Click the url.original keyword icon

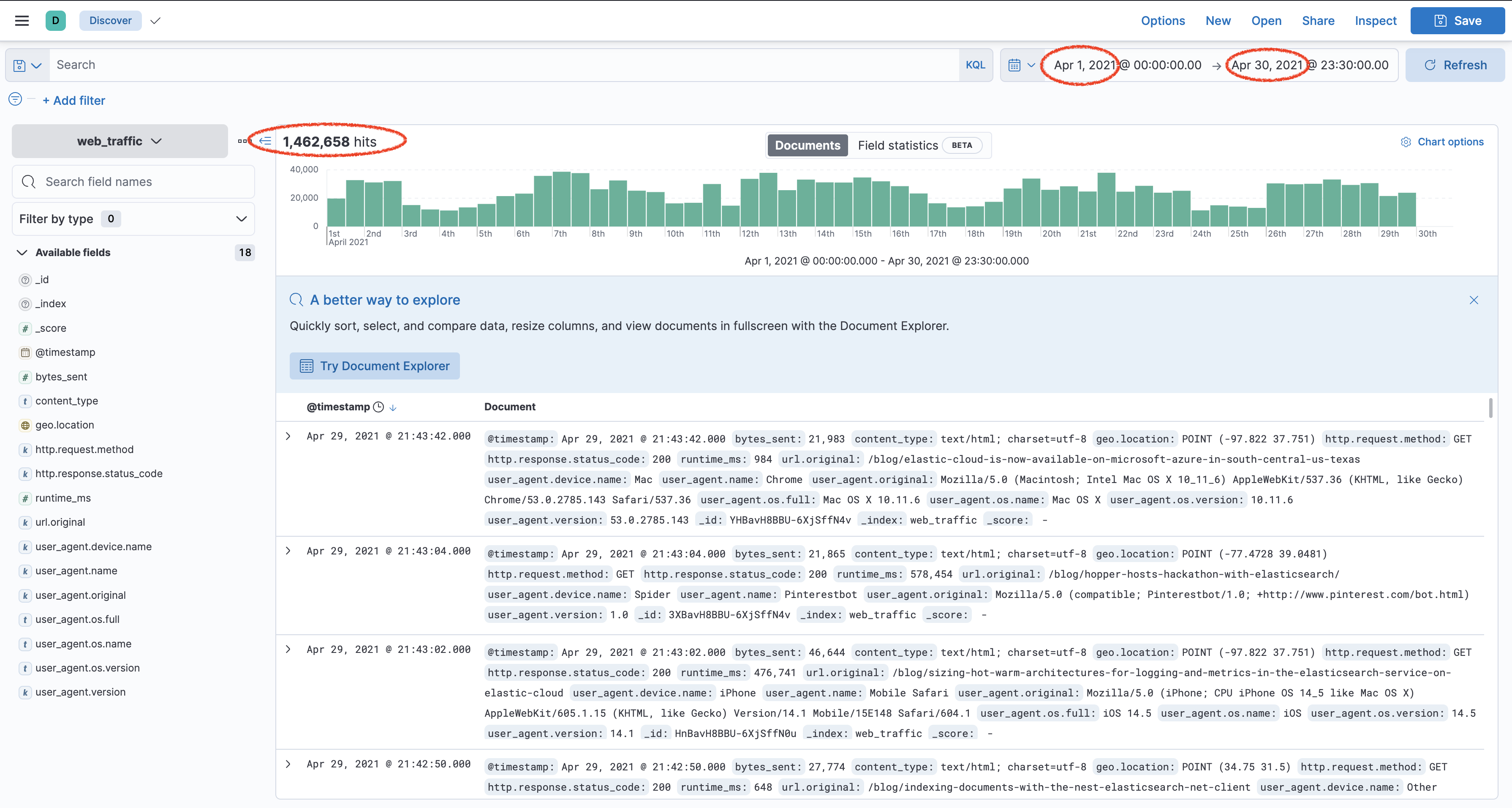(x=25, y=523)
